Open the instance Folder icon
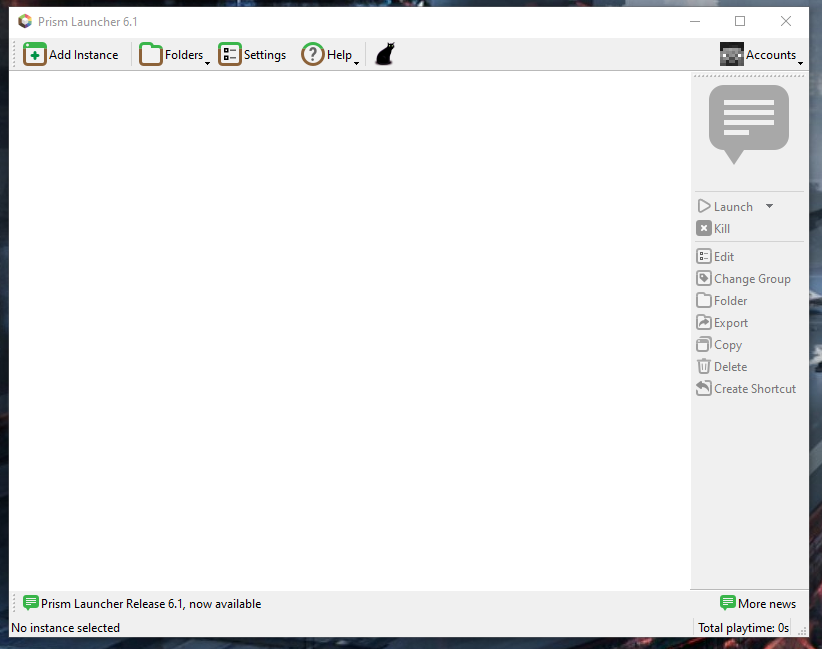822x649 pixels. click(x=702, y=300)
